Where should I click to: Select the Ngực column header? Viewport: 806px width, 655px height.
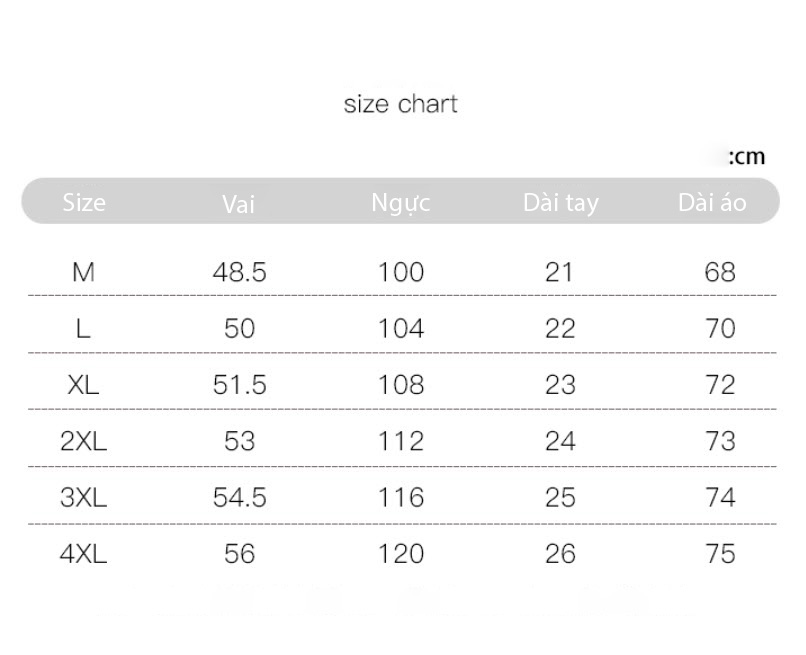coord(401,203)
